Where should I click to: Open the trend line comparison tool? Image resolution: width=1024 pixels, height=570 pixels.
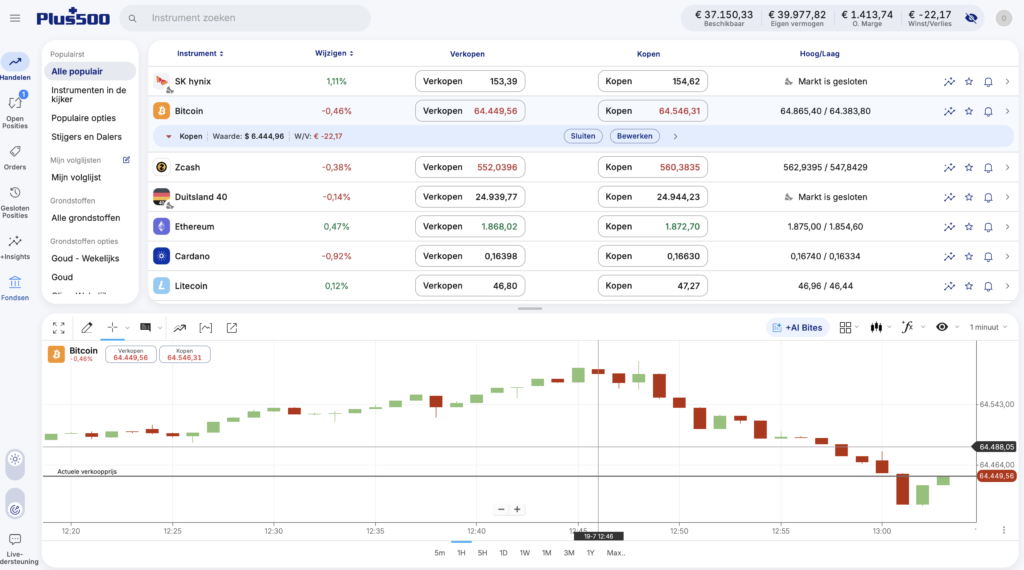(180, 328)
